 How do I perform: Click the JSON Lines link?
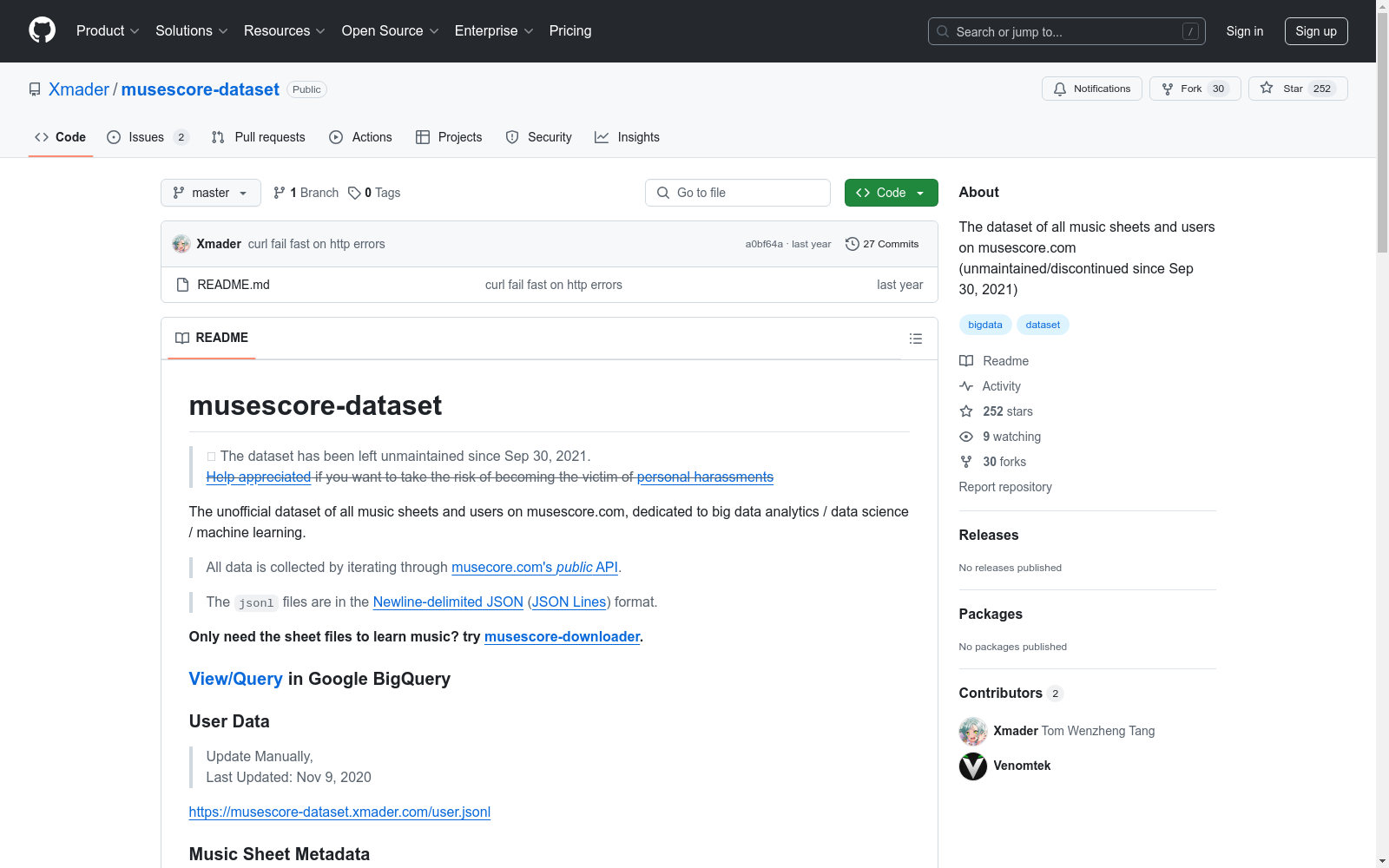tap(569, 602)
